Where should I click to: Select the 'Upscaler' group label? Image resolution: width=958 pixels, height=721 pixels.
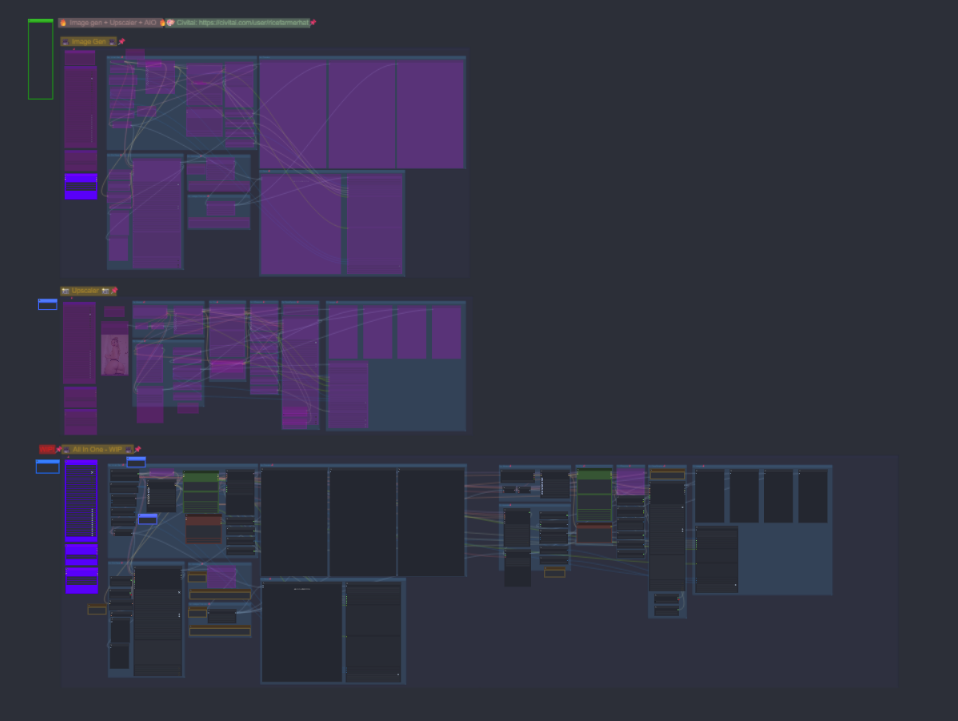(x=86, y=291)
